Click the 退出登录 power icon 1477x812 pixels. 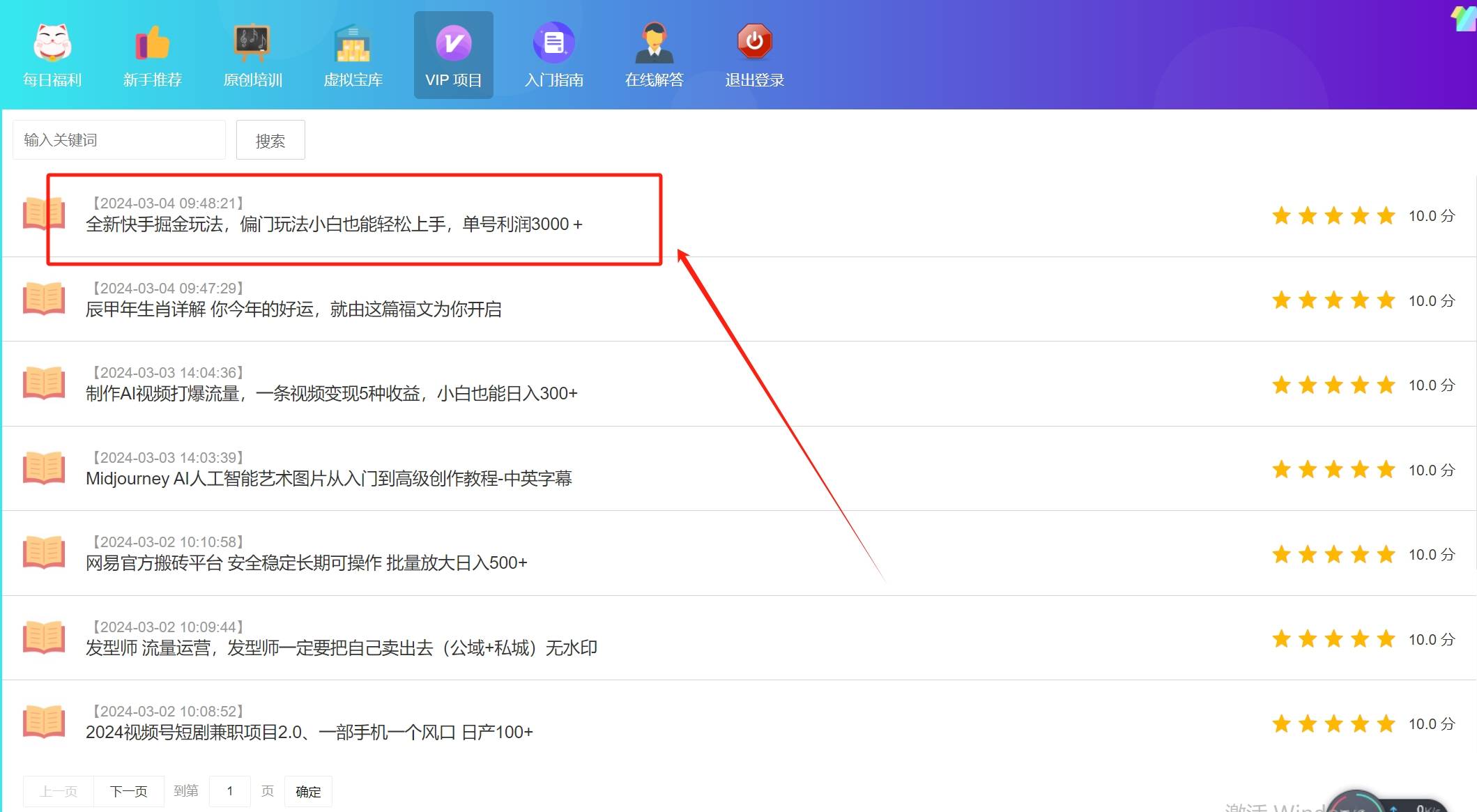(x=755, y=42)
